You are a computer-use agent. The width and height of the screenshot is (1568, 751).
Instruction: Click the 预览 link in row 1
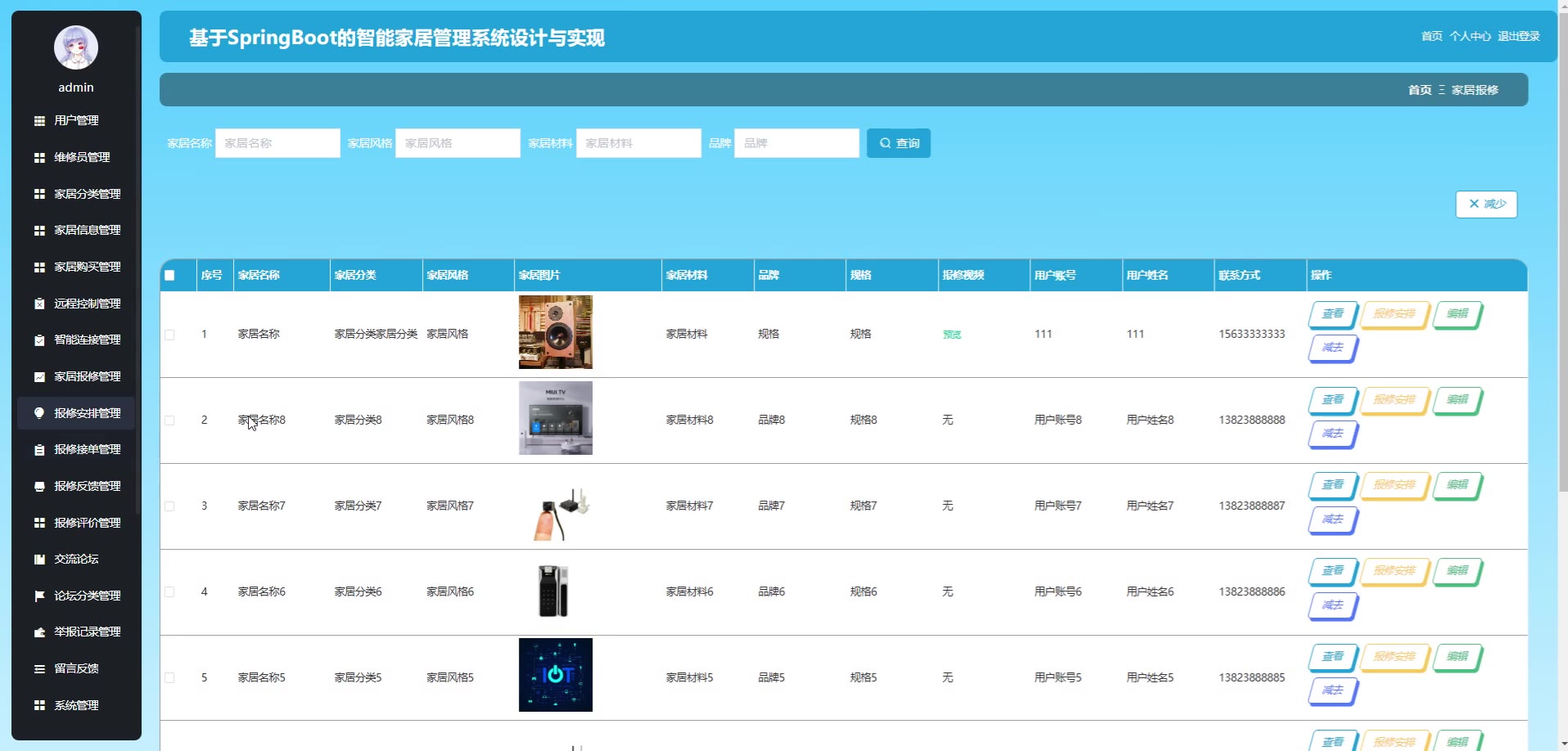pos(952,335)
